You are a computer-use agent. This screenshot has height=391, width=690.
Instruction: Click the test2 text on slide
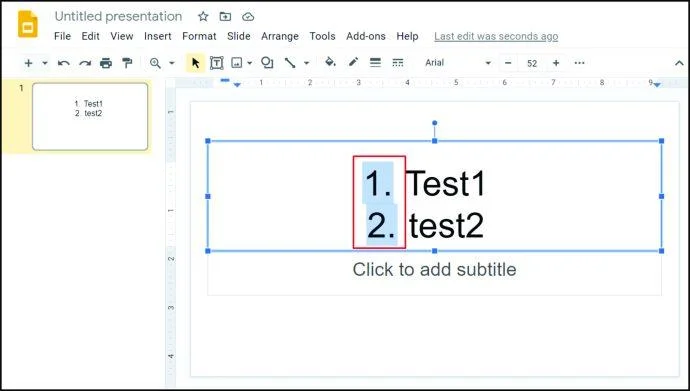tap(447, 226)
